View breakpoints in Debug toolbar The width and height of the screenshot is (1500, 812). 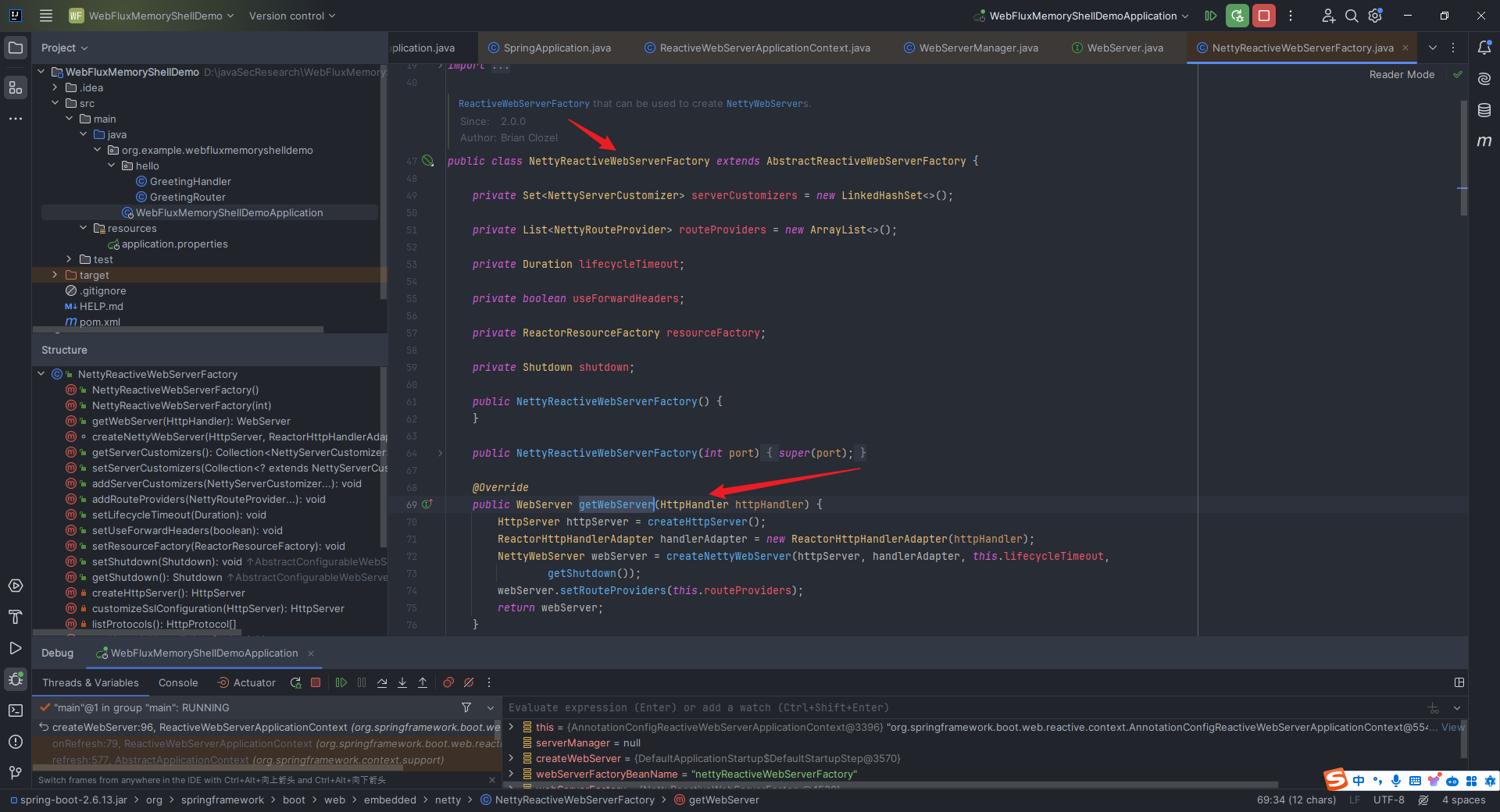tap(448, 682)
